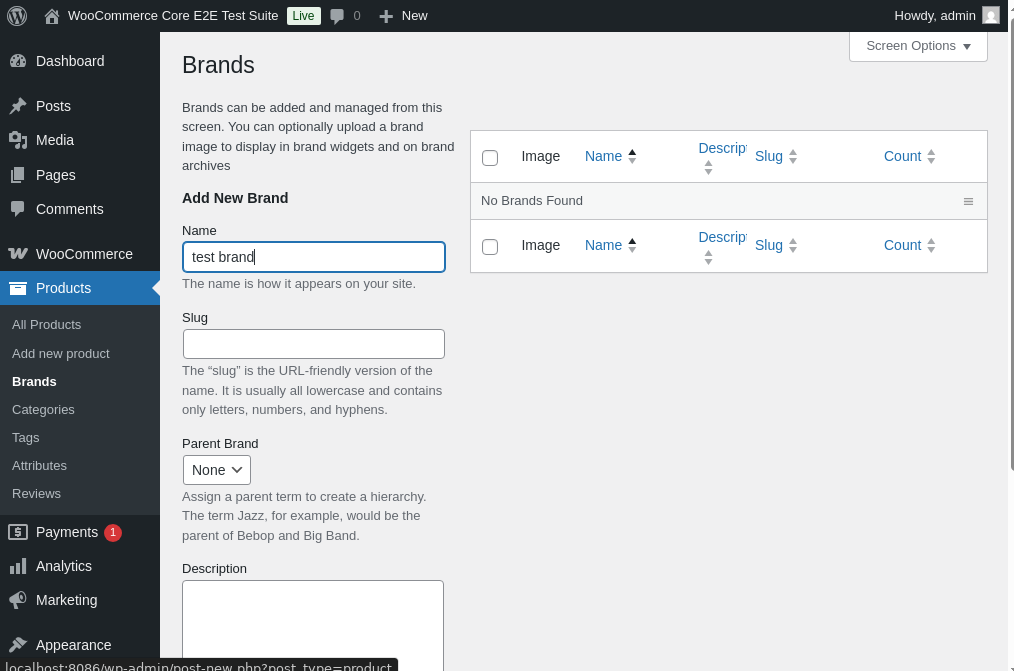Click the WordPress logo icon
Image resolution: width=1014 pixels, height=671 pixels.
pyautogui.click(x=17, y=16)
